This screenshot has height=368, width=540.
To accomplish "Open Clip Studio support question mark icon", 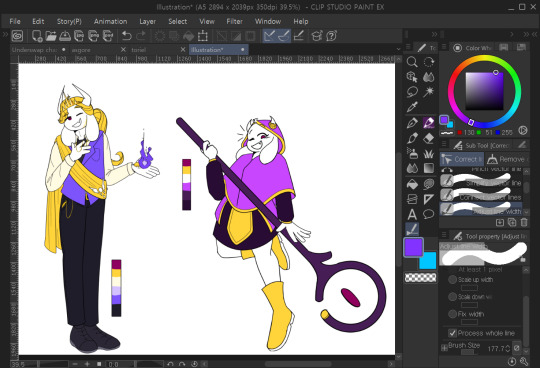I will pyautogui.click(x=331, y=36).
